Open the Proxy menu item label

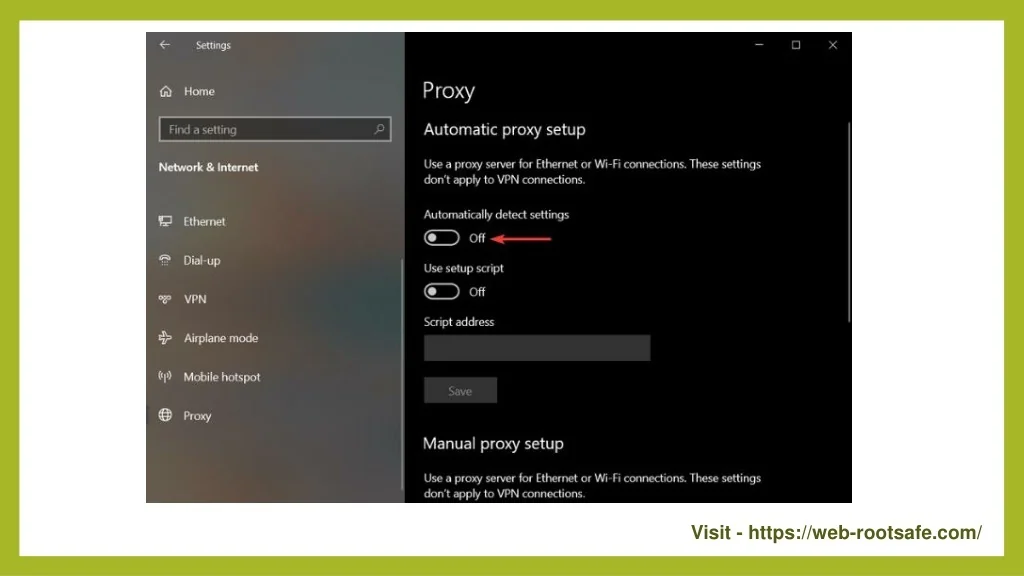(197, 416)
